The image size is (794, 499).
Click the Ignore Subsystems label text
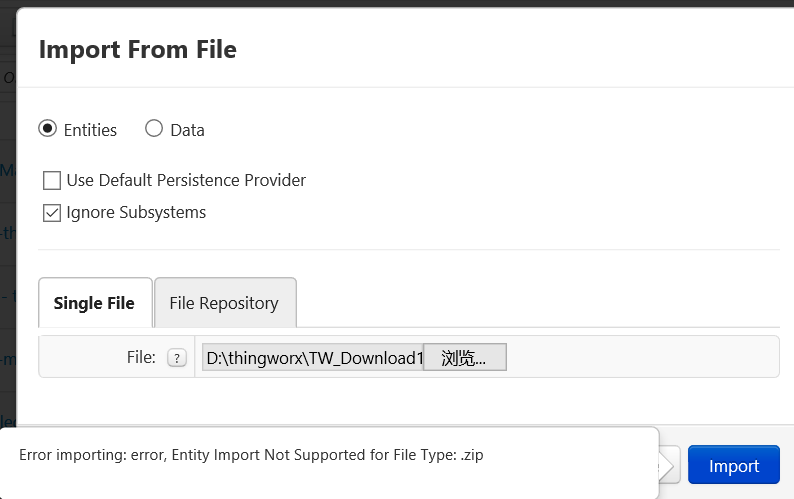(136, 212)
